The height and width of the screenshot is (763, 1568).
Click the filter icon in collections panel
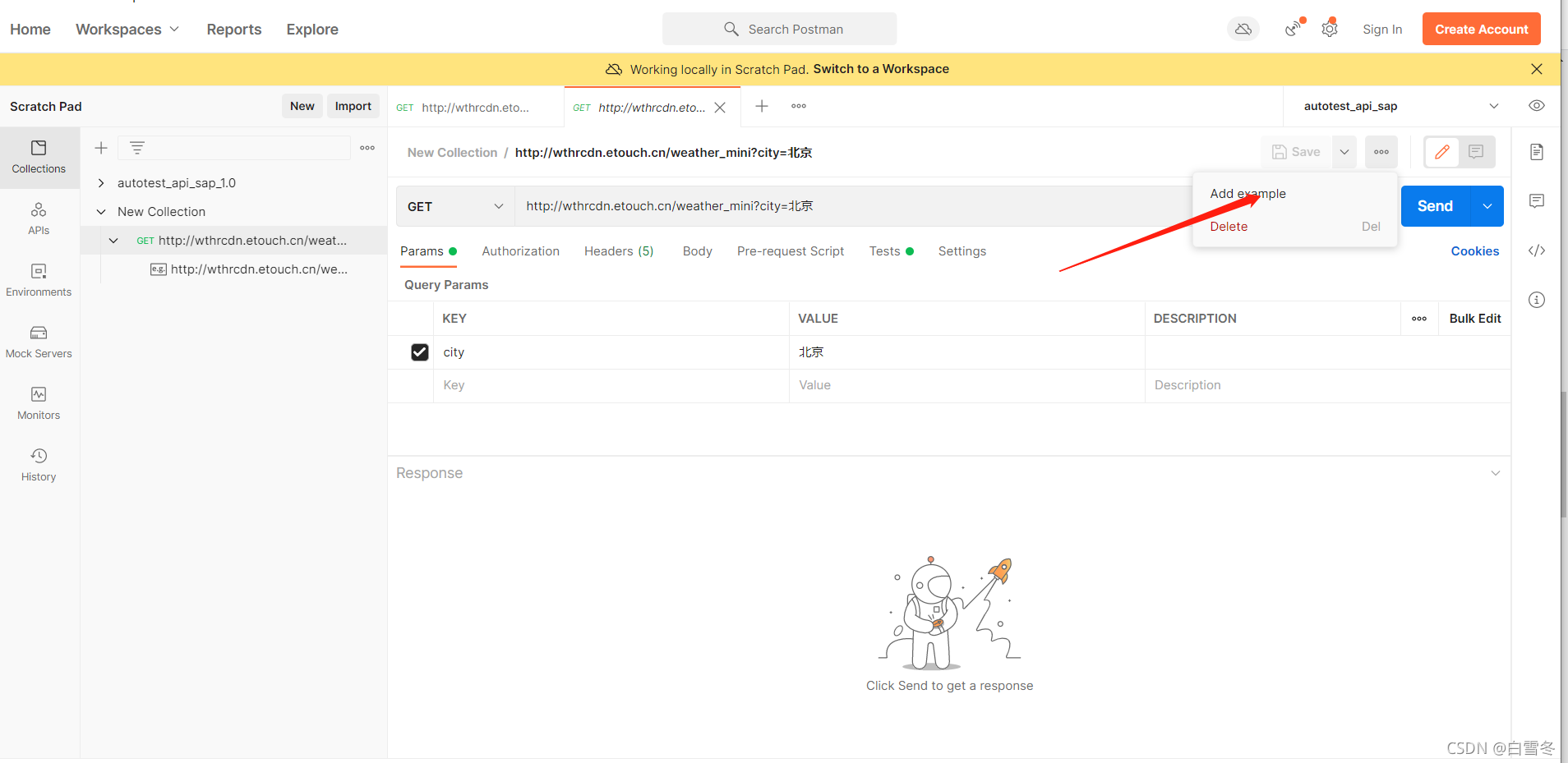[x=137, y=148]
